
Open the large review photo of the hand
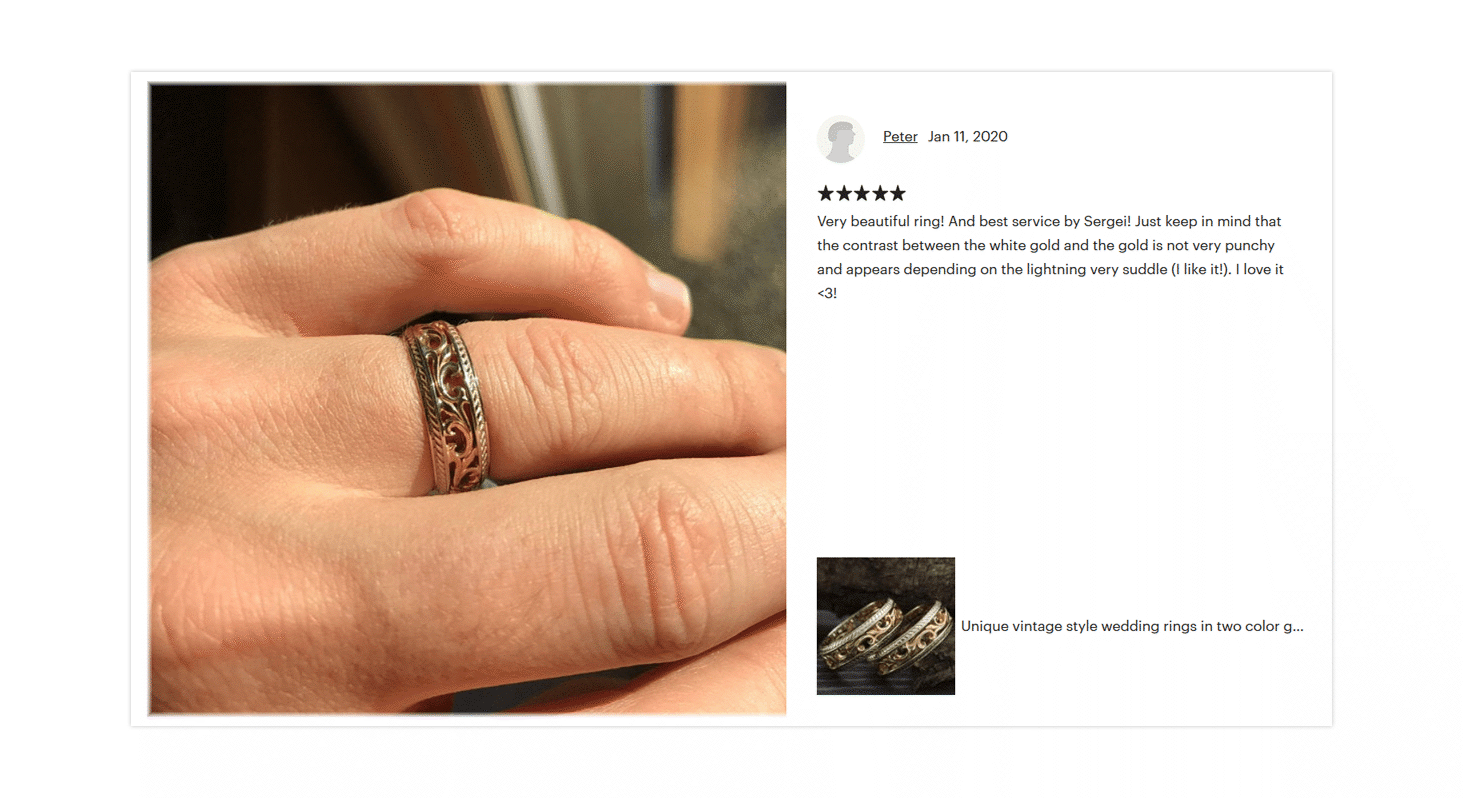[x=467, y=399]
